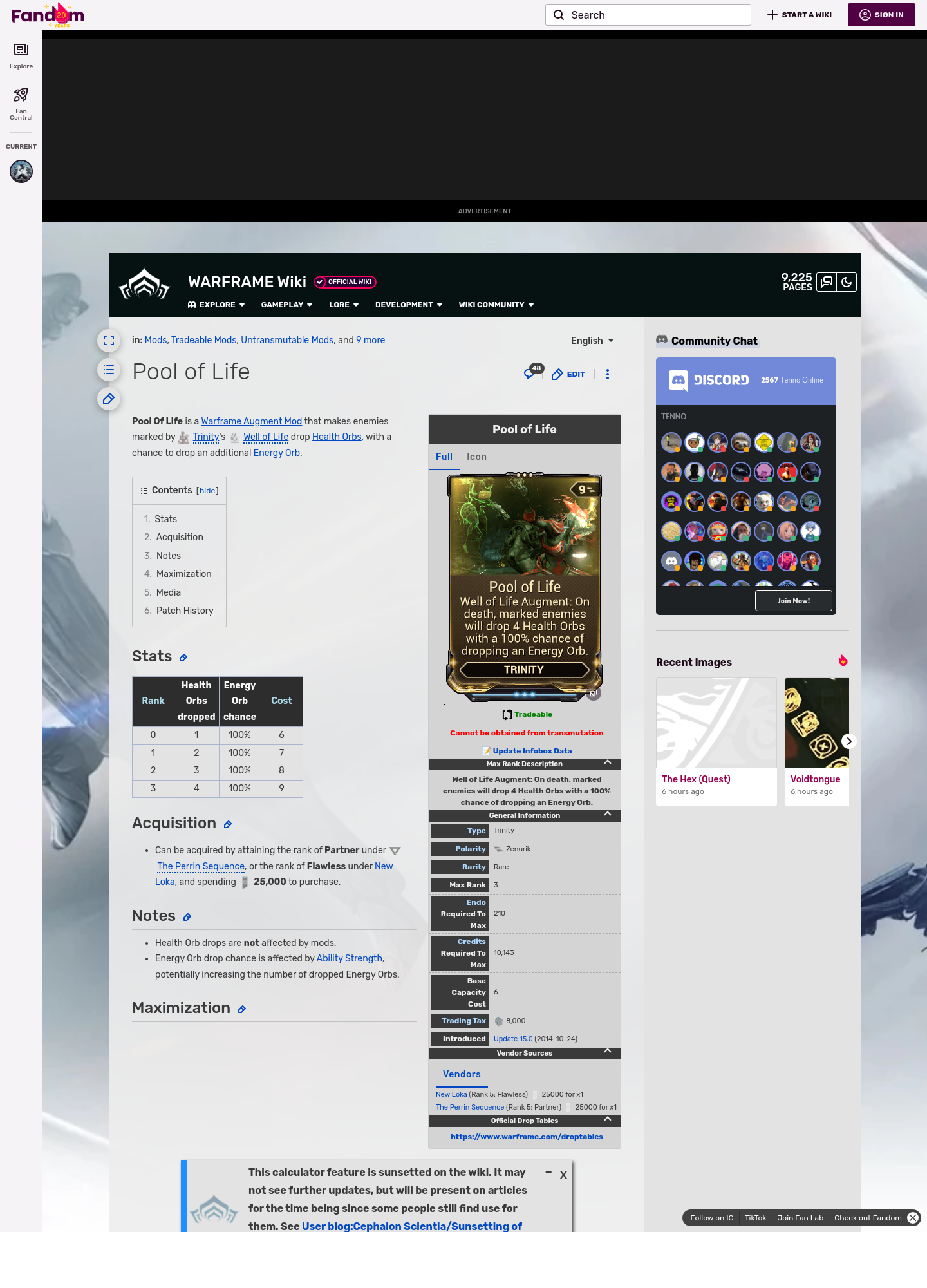Collapse the General Information section

point(608,814)
